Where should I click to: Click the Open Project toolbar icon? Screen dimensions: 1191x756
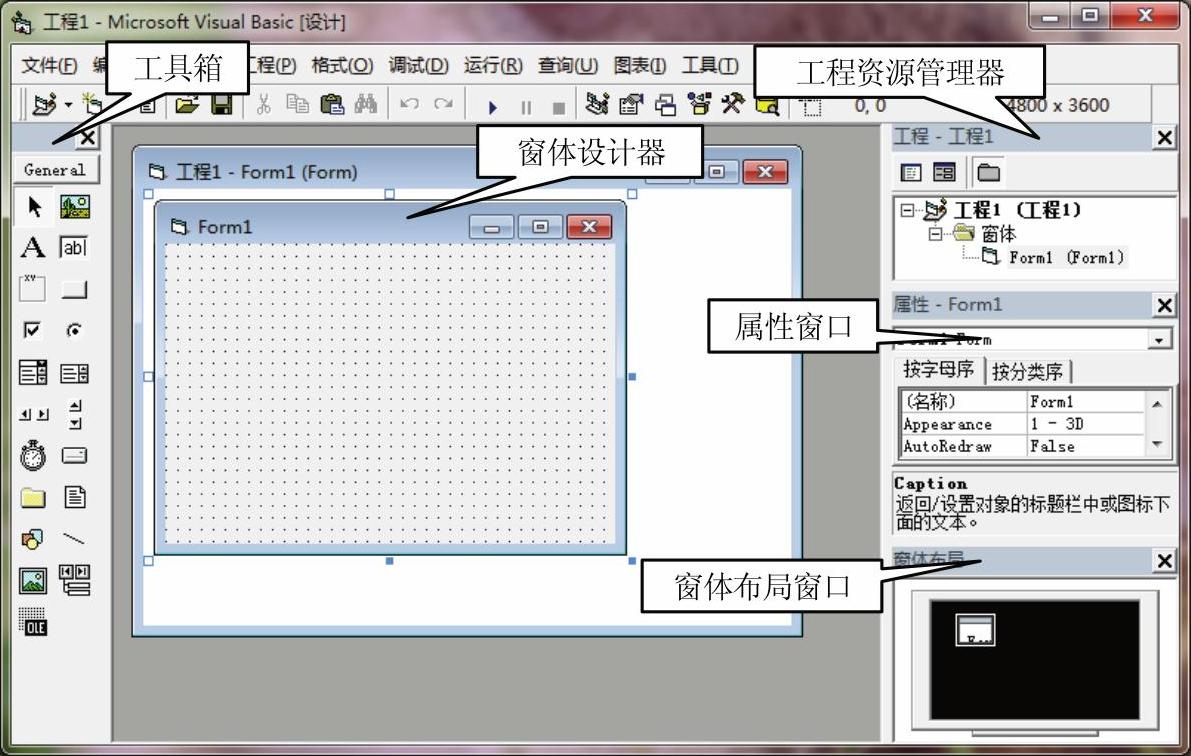pyautogui.click(x=187, y=104)
